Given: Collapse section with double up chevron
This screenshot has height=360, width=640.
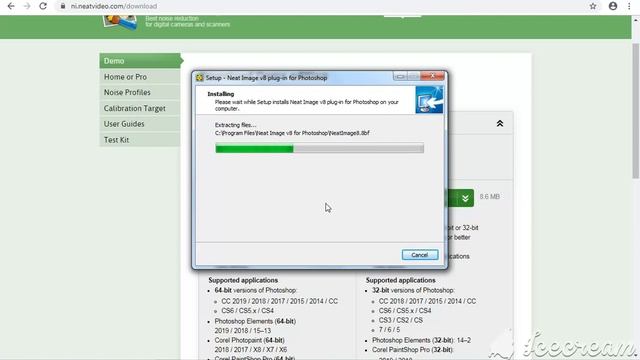Looking at the screenshot, I should (x=500, y=123).
